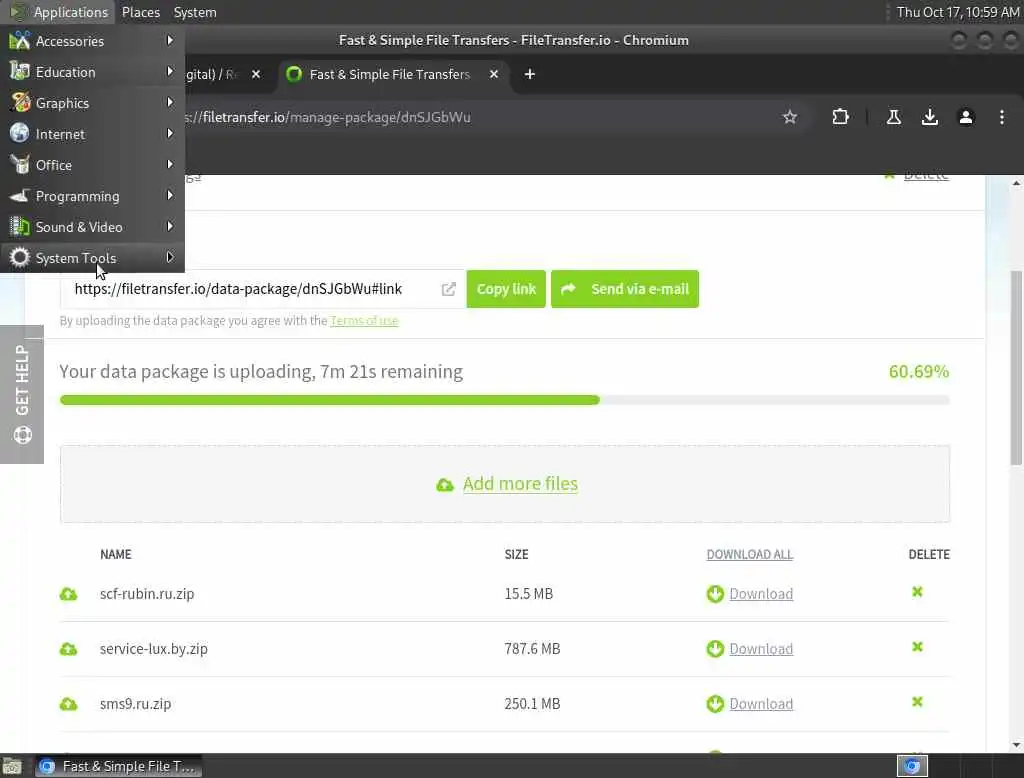Image resolution: width=1024 pixels, height=778 pixels.
Task: Open the Internet submenu
Action: (92, 134)
